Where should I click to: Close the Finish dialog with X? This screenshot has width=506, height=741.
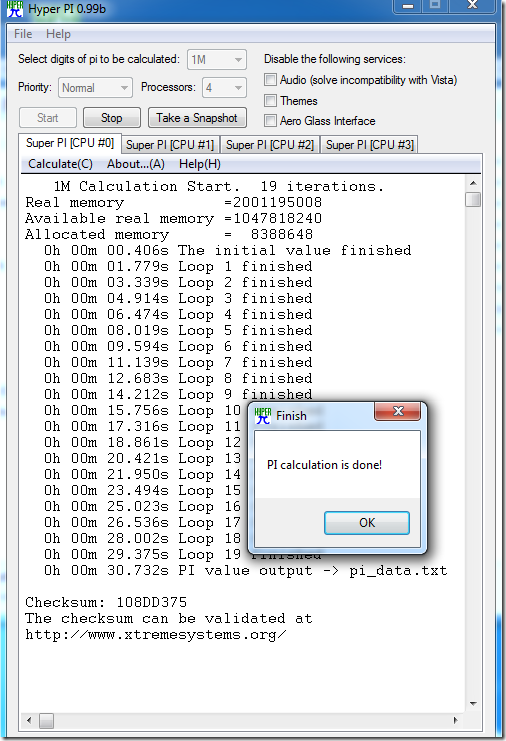click(x=397, y=411)
